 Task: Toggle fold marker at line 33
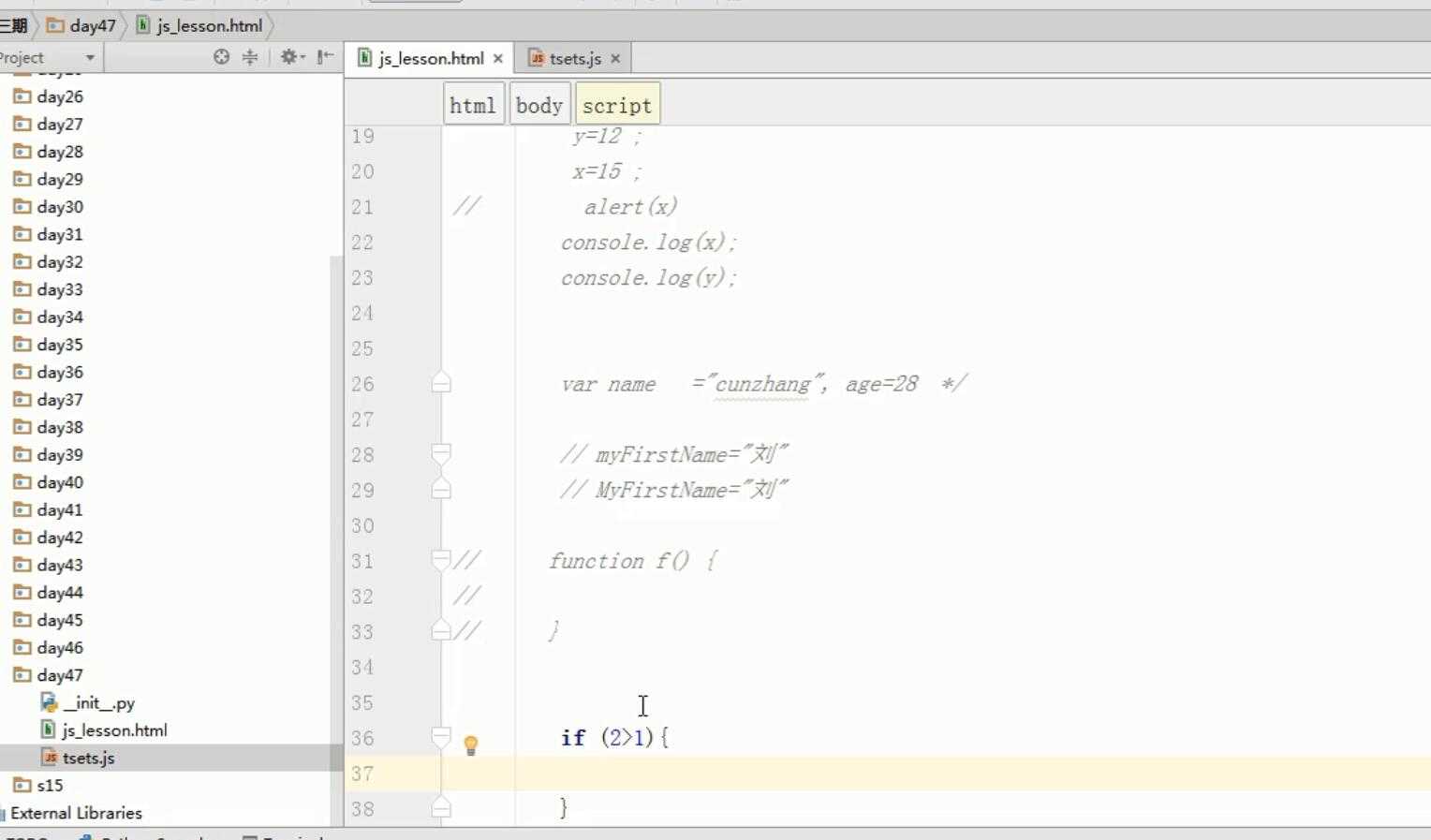(441, 630)
